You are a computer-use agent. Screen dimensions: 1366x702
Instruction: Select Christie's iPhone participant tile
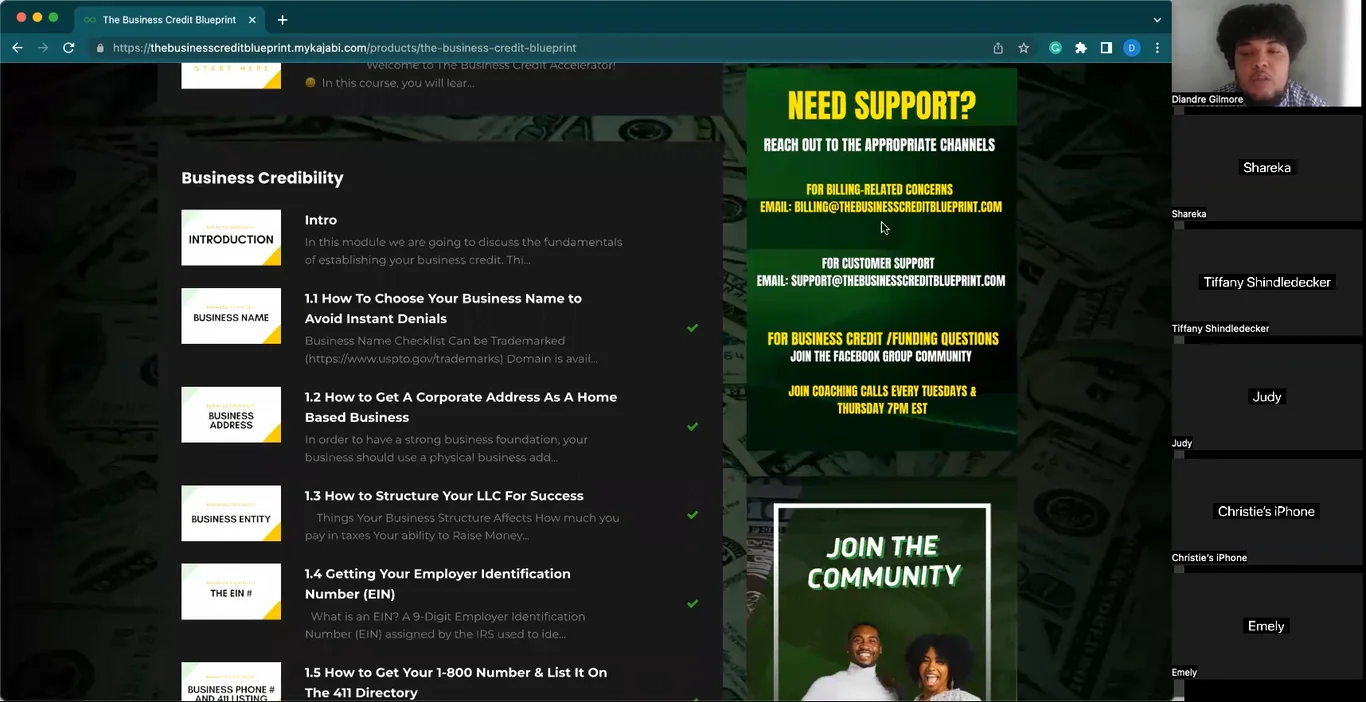[x=1266, y=511]
